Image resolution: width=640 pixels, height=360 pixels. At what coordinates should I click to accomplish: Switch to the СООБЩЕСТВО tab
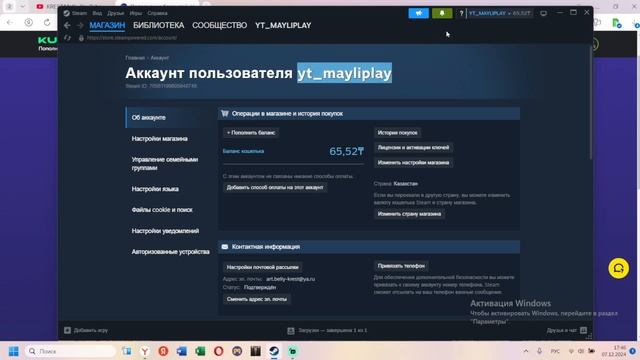[x=220, y=25]
